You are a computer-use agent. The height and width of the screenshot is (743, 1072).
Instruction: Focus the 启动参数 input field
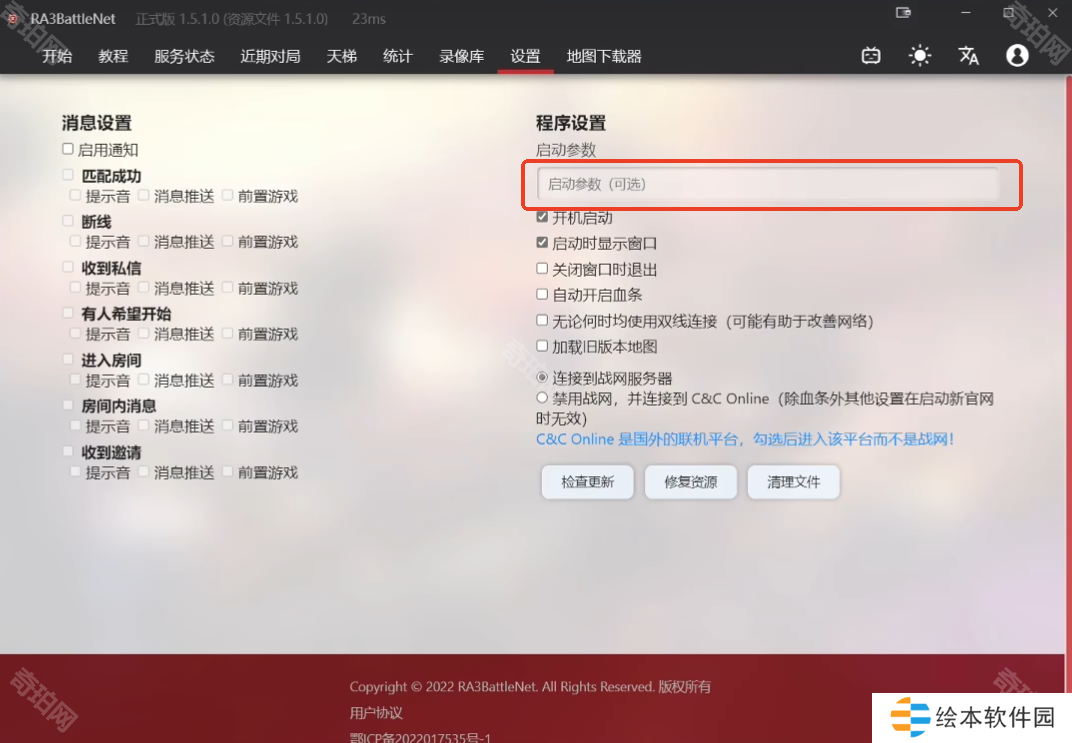[768, 184]
